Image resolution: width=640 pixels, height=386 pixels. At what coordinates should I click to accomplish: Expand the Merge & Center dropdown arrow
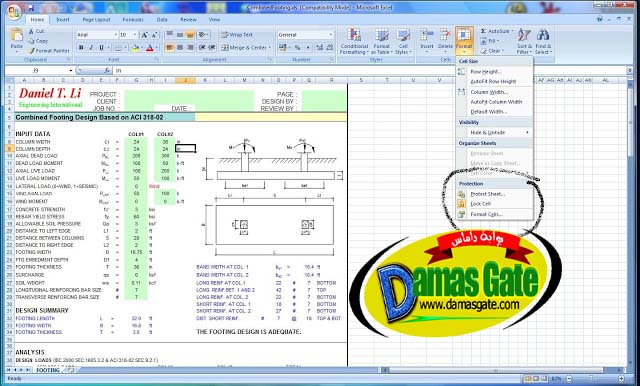coord(270,48)
